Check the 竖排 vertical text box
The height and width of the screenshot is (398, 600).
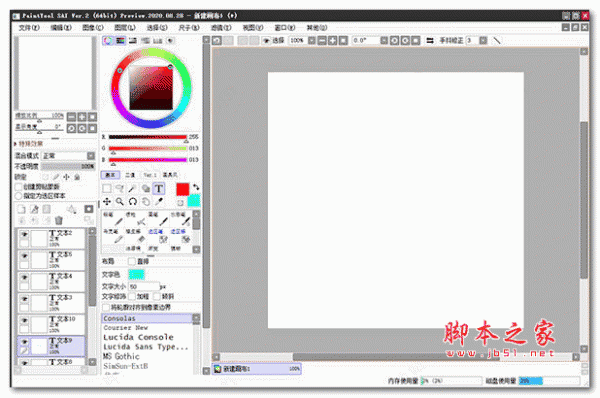click(x=132, y=261)
